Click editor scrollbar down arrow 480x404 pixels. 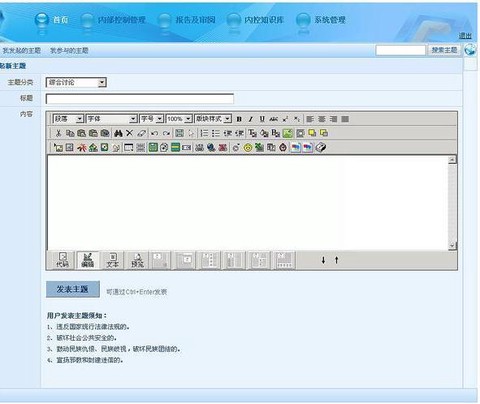[452, 246]
